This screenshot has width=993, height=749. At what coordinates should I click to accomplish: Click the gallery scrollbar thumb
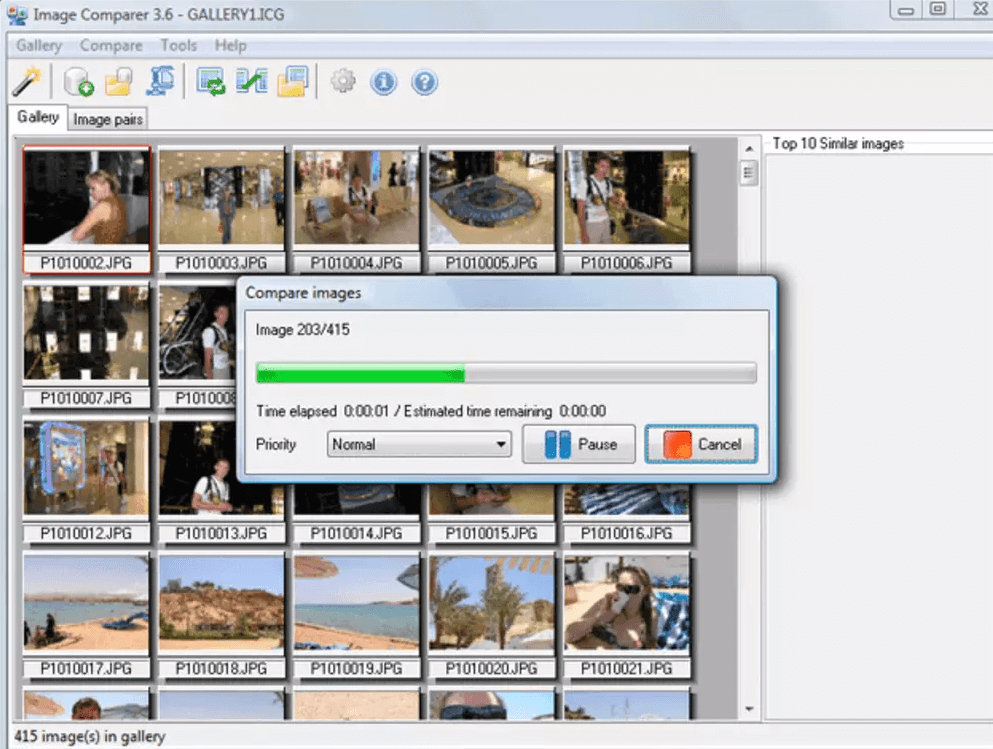749,173
